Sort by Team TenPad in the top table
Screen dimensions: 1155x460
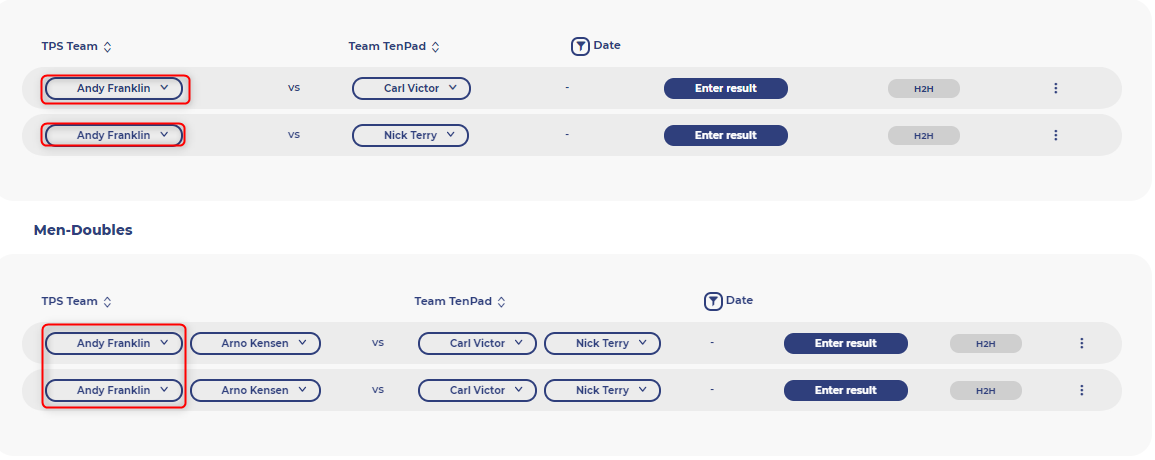(436, 47)
